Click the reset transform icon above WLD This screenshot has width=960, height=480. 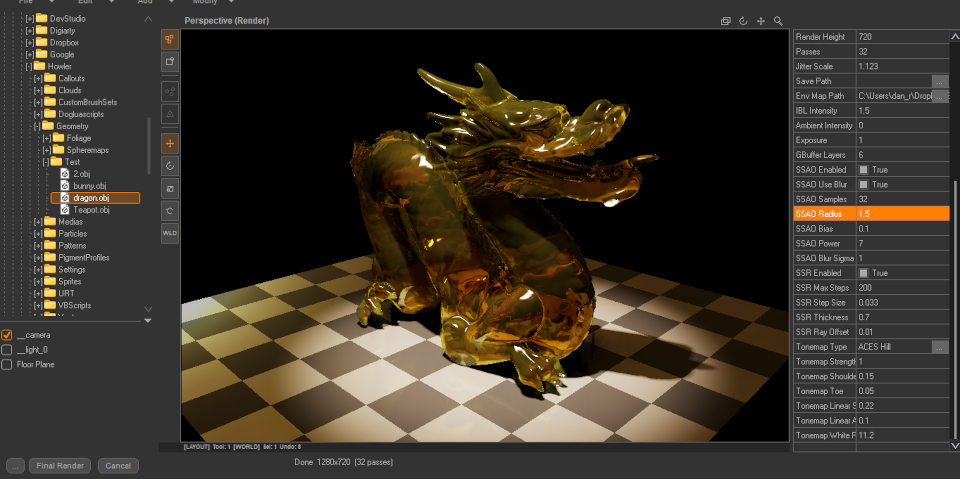170,211
